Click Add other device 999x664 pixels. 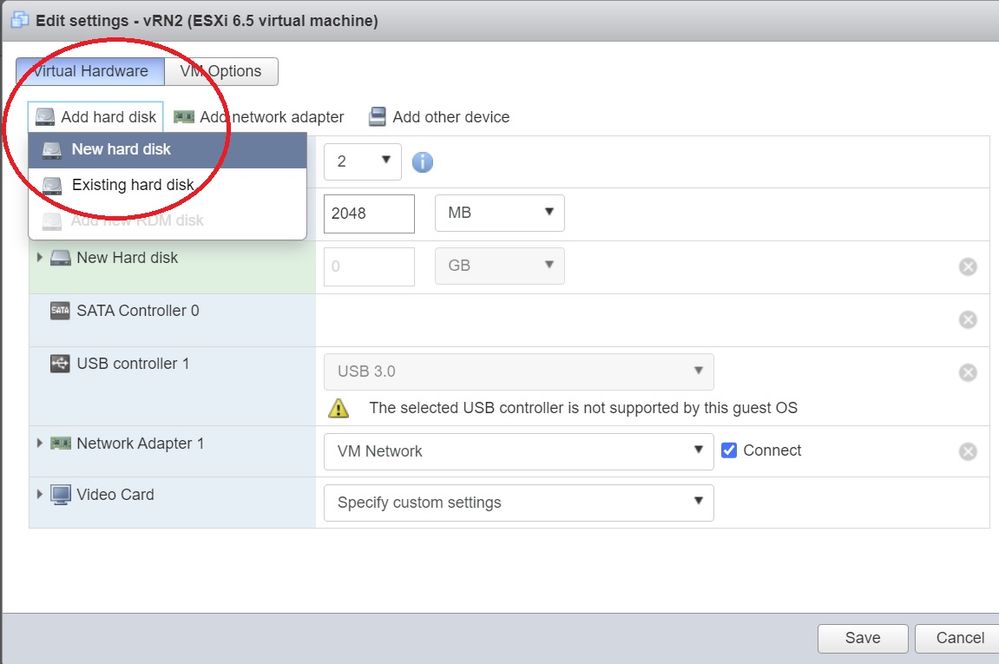(439, 117)
